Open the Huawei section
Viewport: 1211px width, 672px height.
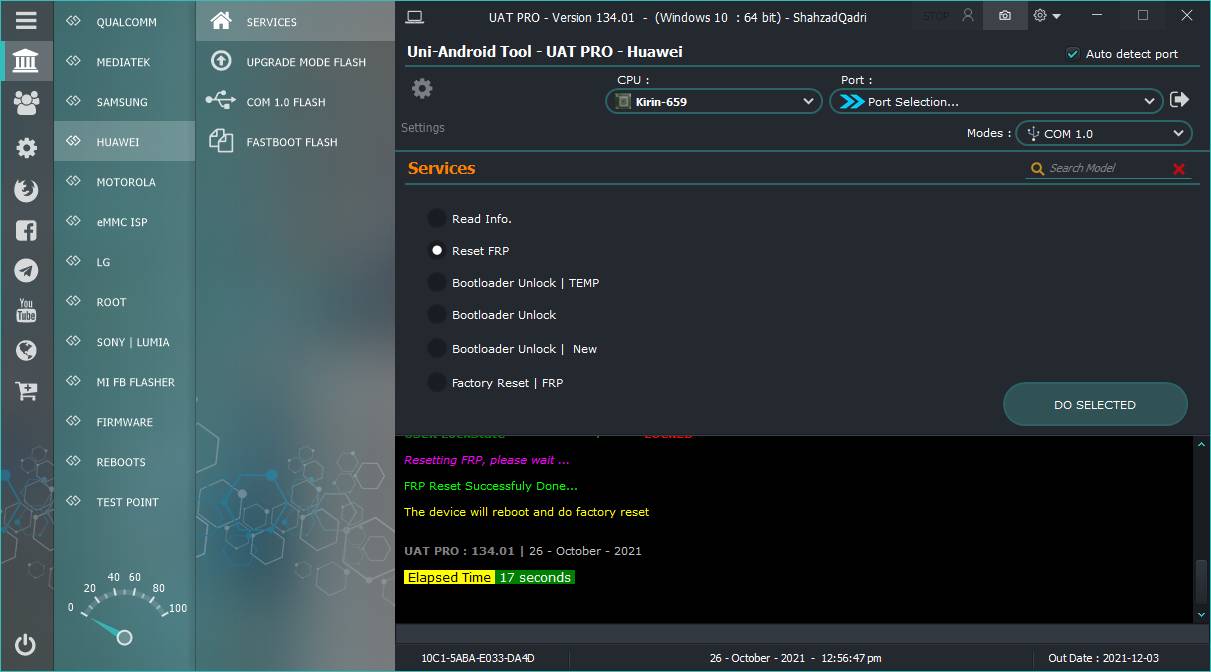[124, 141]
